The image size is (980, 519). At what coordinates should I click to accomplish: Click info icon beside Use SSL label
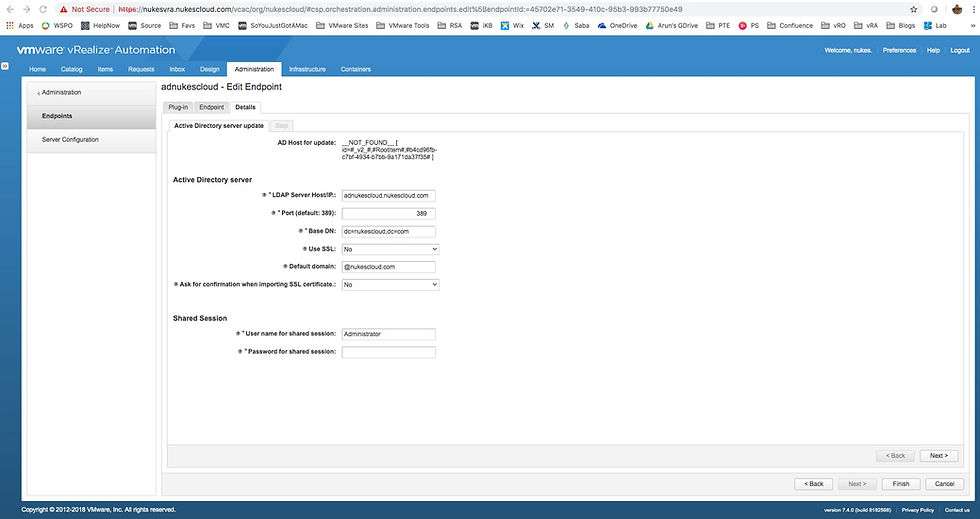point(305,249)
